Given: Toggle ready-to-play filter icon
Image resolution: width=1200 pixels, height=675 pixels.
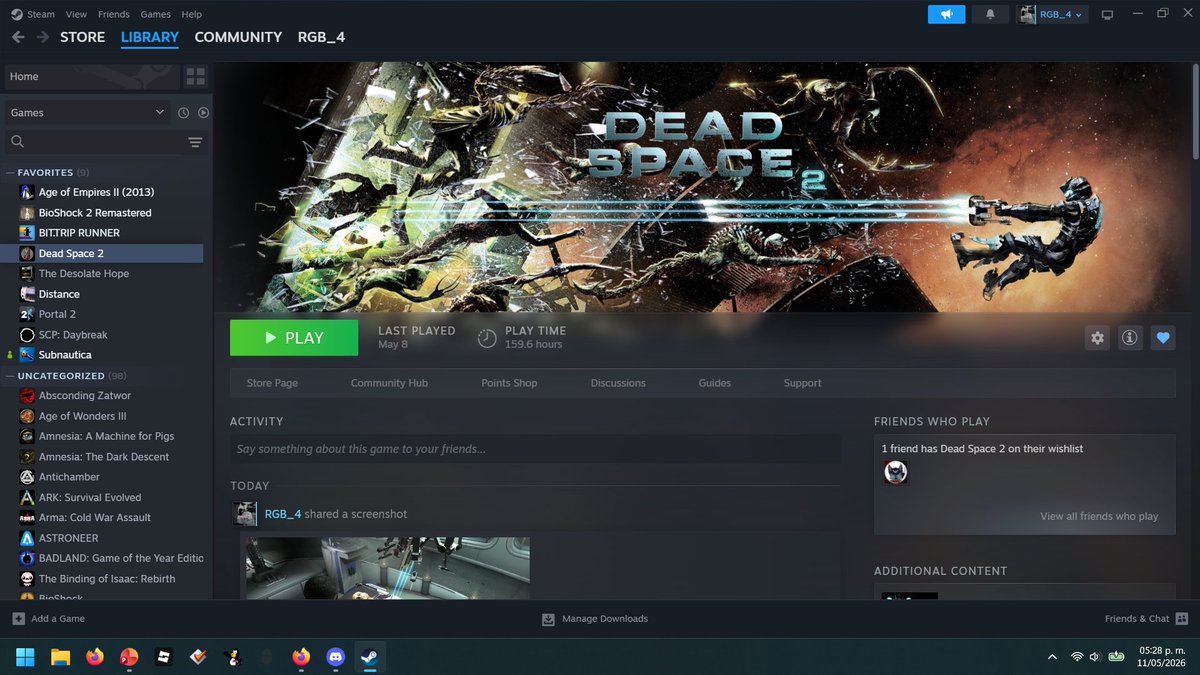Looking at the screenshot, I should coord(203,113).
